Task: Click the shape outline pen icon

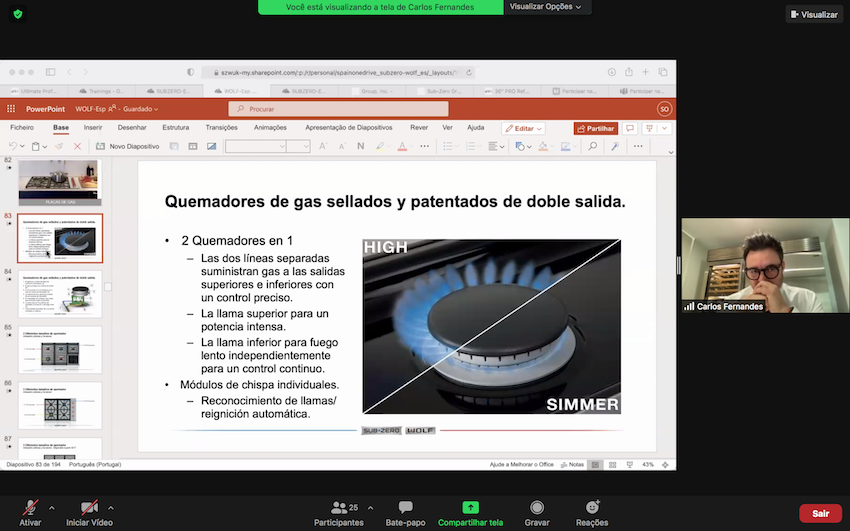Action: 565,146
